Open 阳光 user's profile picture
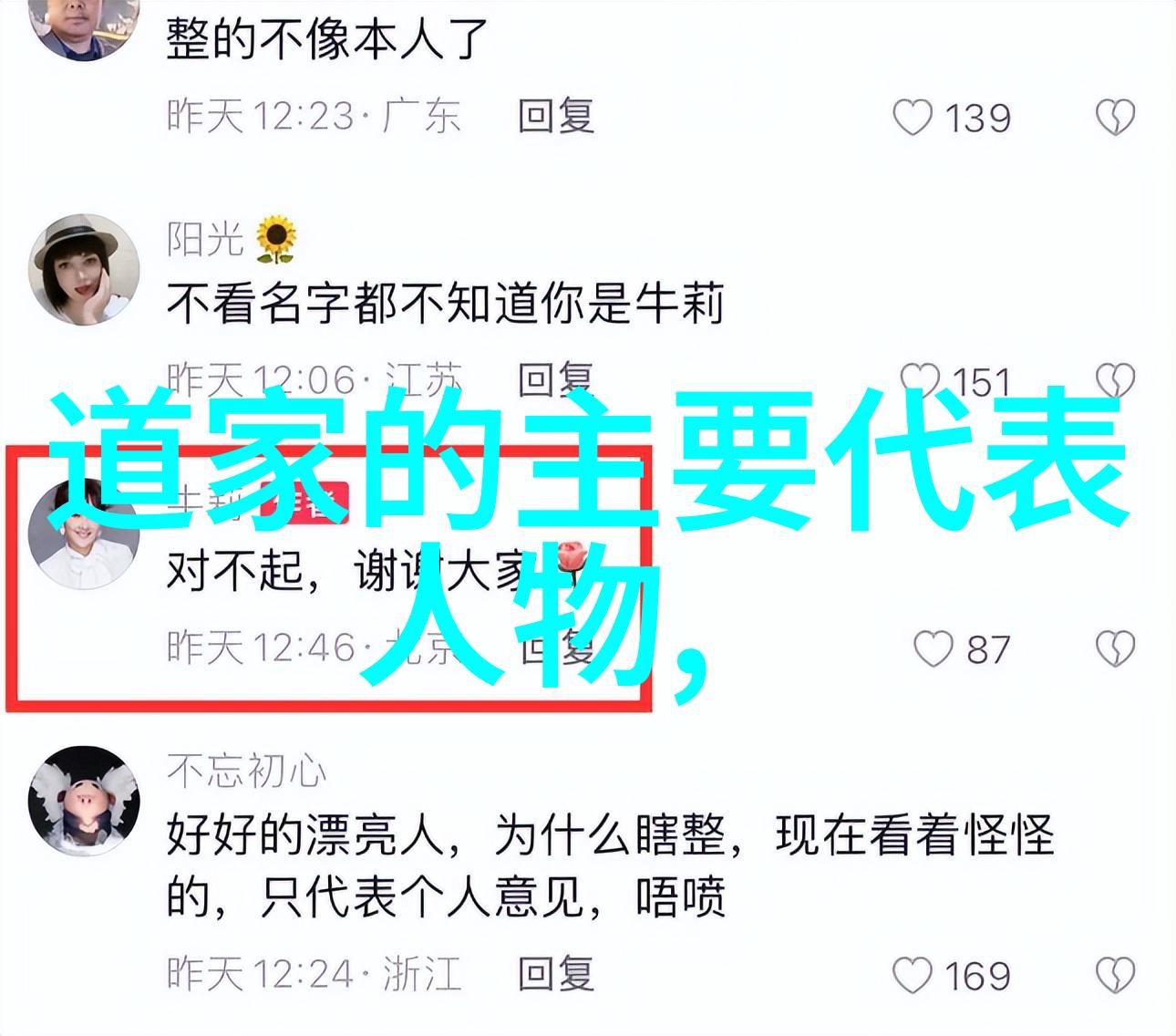The width and height of the screenshot is (1176, 1036). [84, 270]
